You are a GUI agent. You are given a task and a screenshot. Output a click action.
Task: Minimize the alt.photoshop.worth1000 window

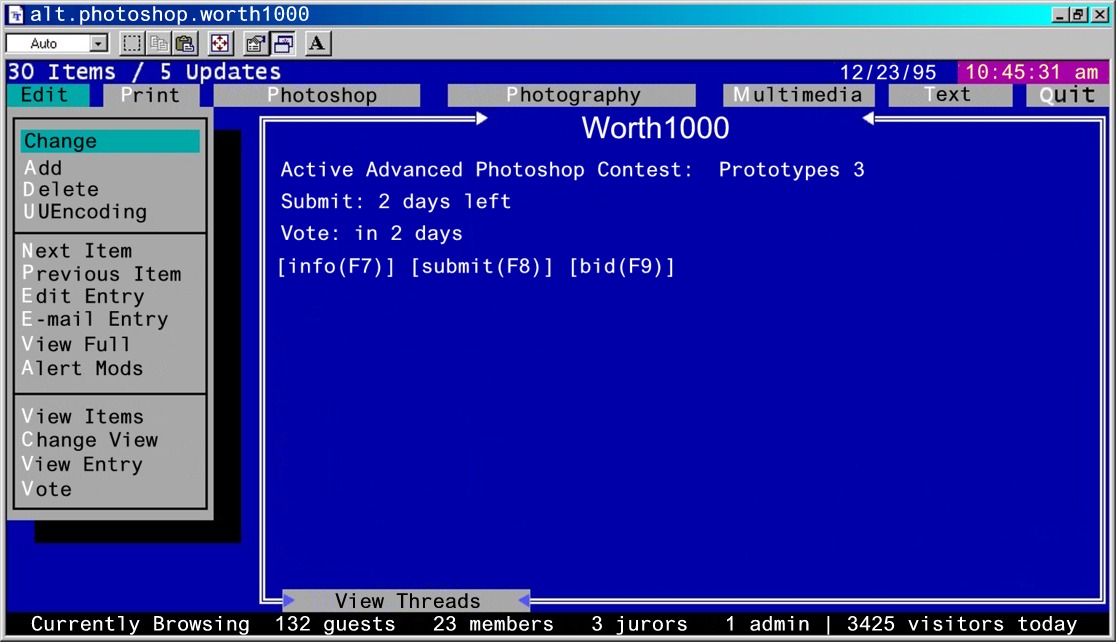pyautogui.click(x=1060, y=14)
